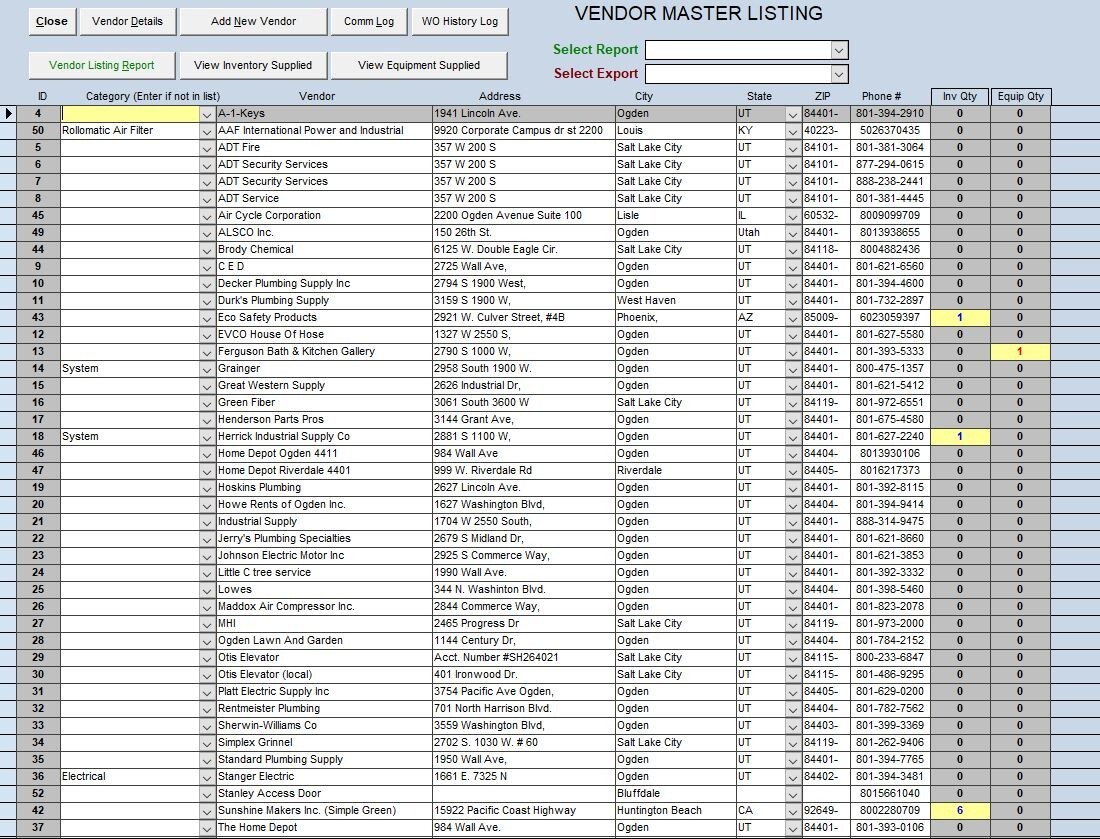The image size is (1100, 839).
Task: Select the Inv Qty value for Sunshine Makers
Action: (959, 810)
